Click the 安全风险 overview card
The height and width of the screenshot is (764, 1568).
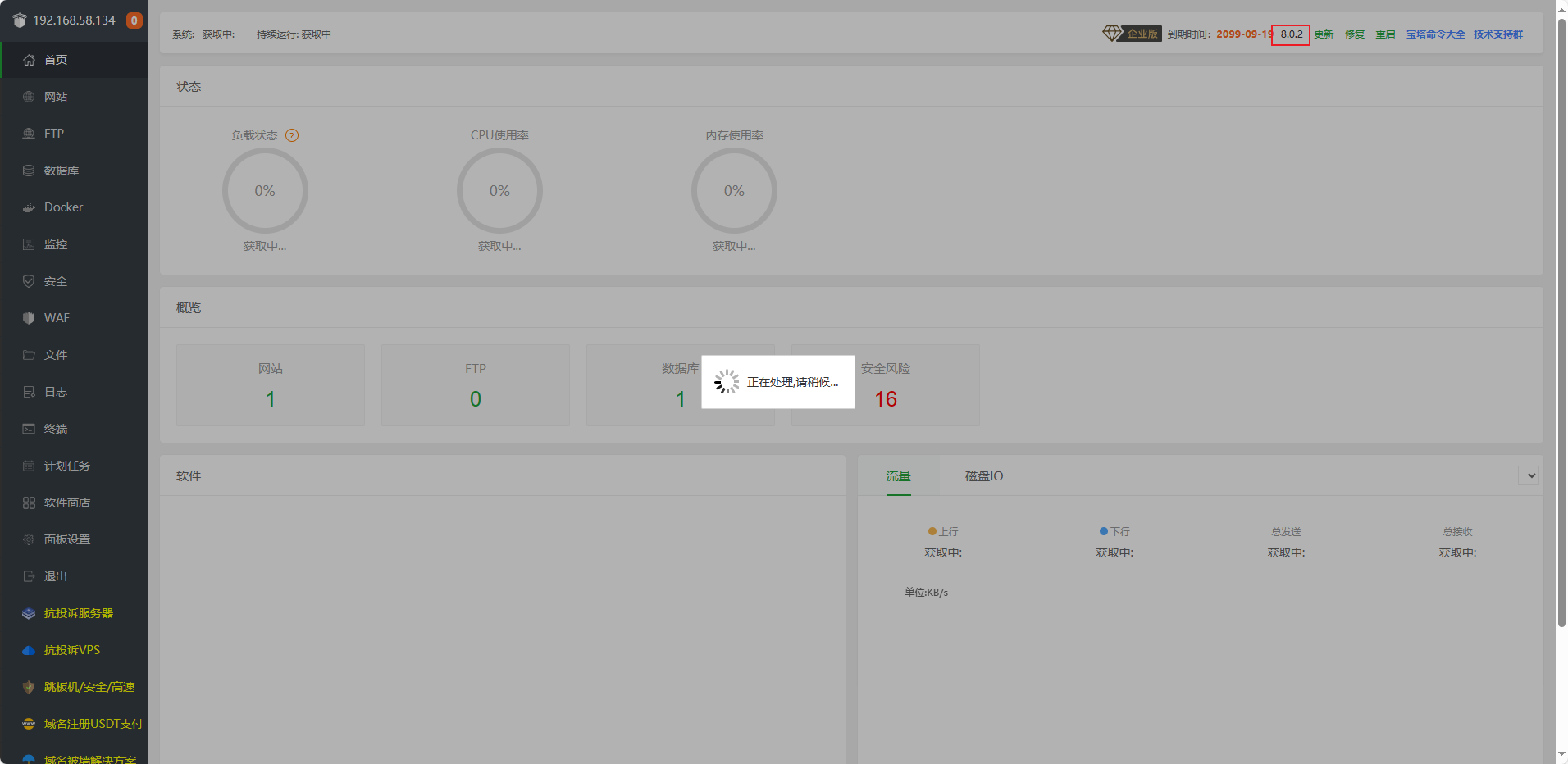(885, 385)
